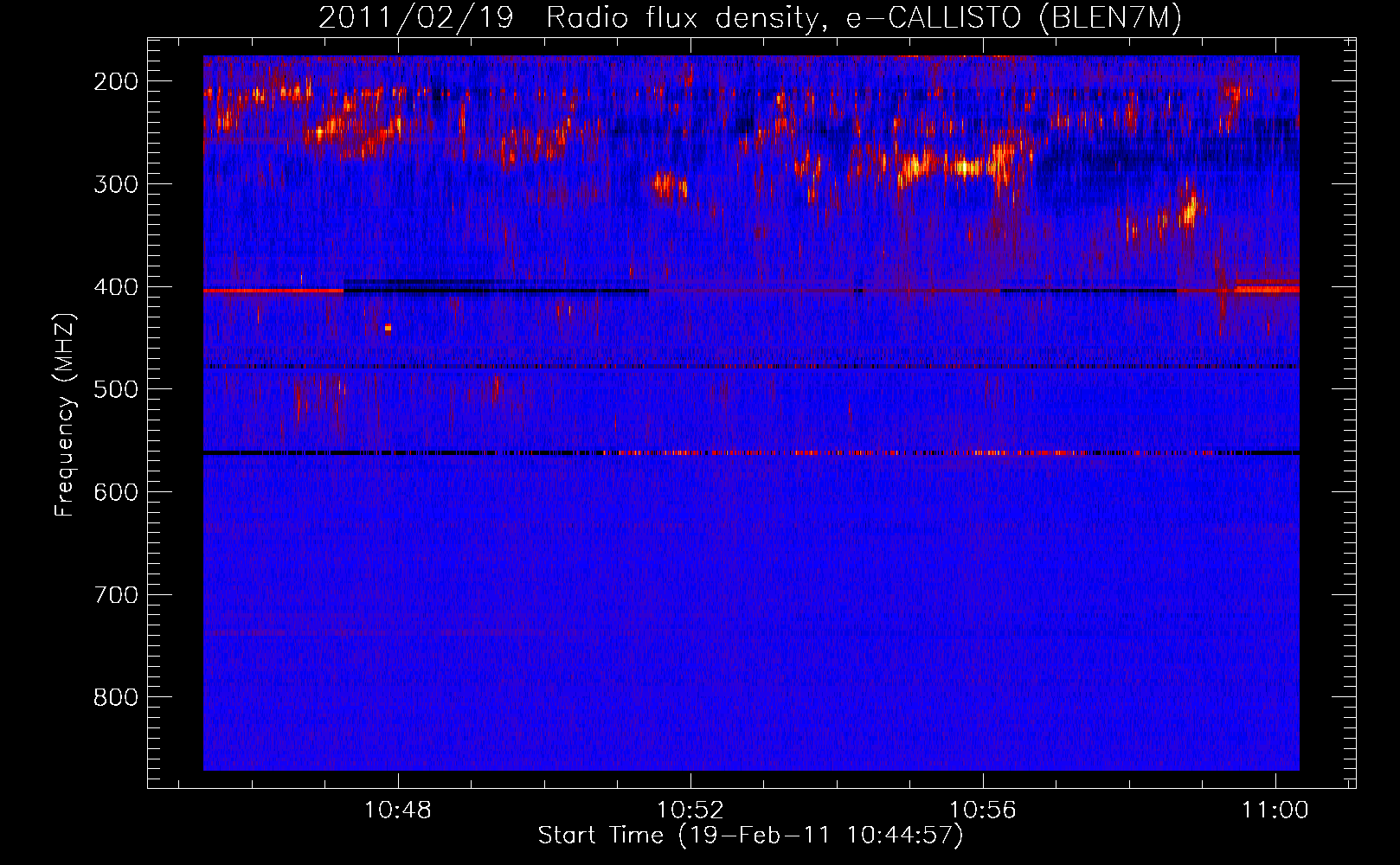Click the 200 frequency tick label
Image resolution: width=1400 pixels, height=865 pixels.
pos(116,82)
